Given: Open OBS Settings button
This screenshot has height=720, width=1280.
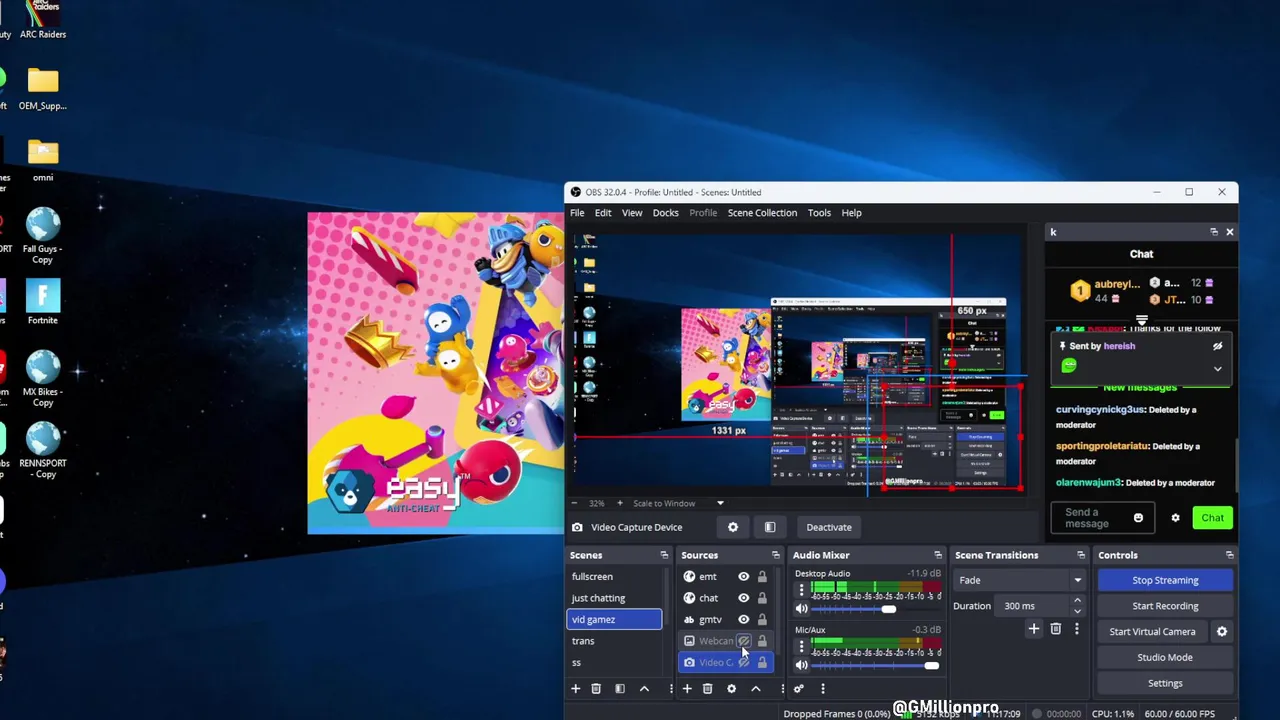Looking at the screenshot, I should (x=1165, y=683).
